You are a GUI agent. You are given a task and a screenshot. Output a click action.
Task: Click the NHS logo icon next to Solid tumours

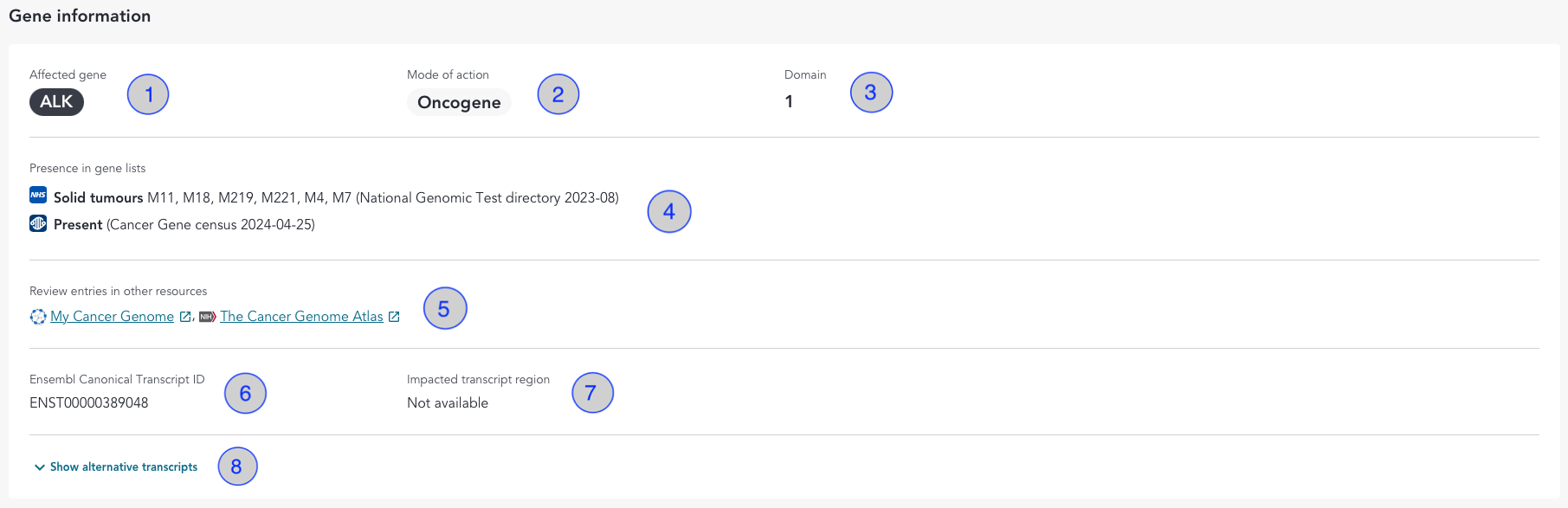pos(38,195)
